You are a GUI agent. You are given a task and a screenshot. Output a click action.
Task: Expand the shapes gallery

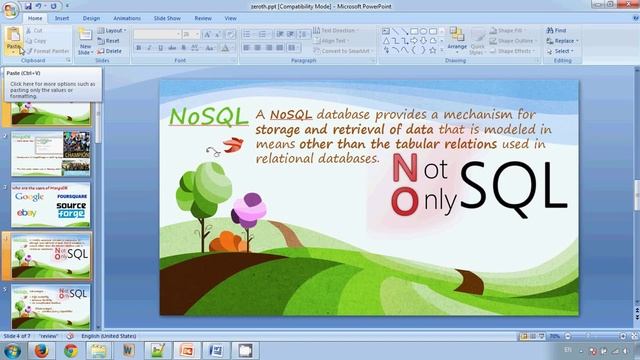(442, 50)
